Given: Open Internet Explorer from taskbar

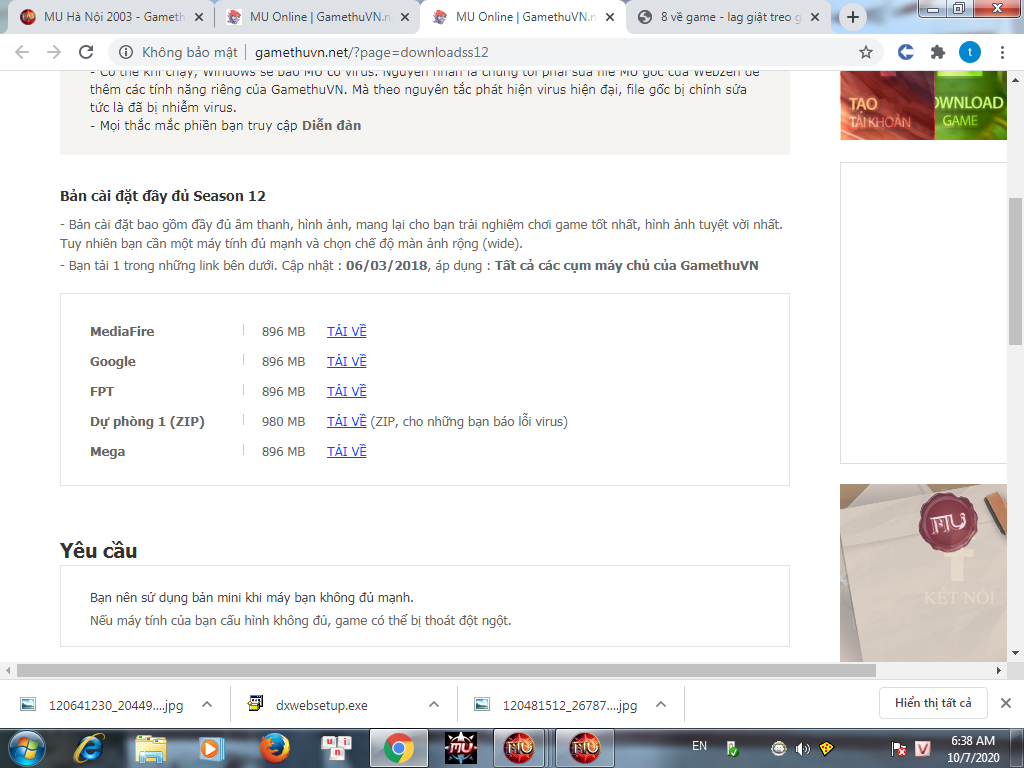Looking at the screenshot, I should pyautogui.click(x=92, y=748).
